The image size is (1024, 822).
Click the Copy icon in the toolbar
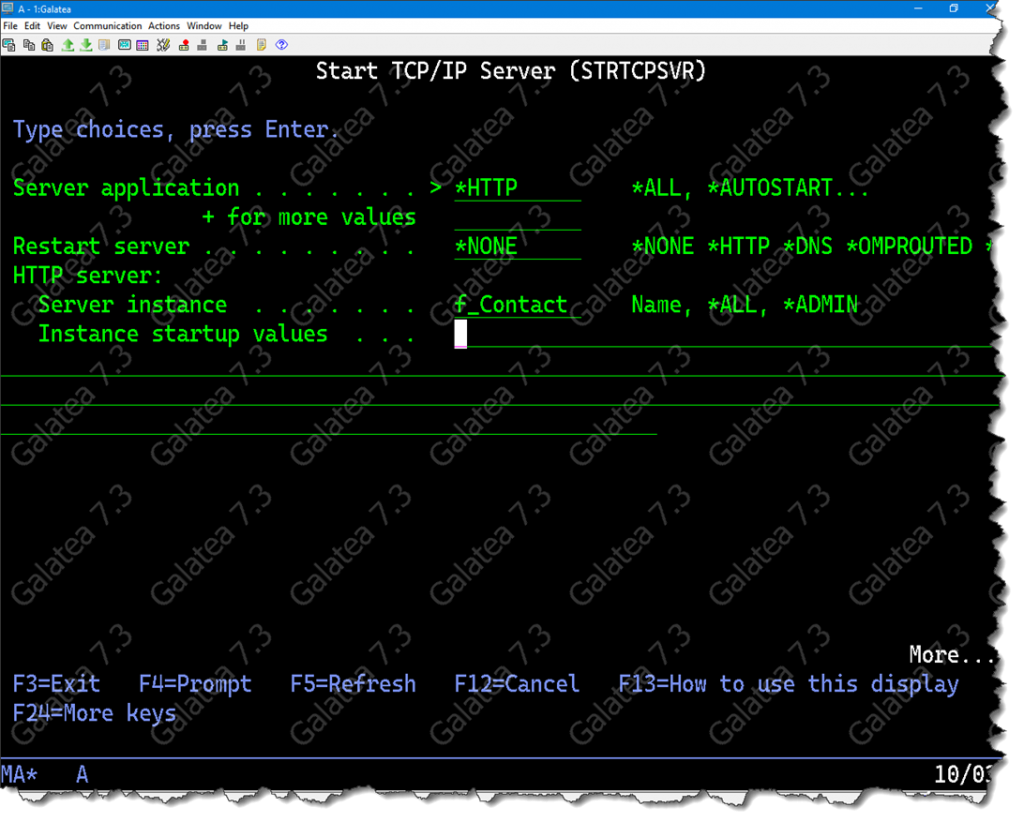tap(28, 44)
